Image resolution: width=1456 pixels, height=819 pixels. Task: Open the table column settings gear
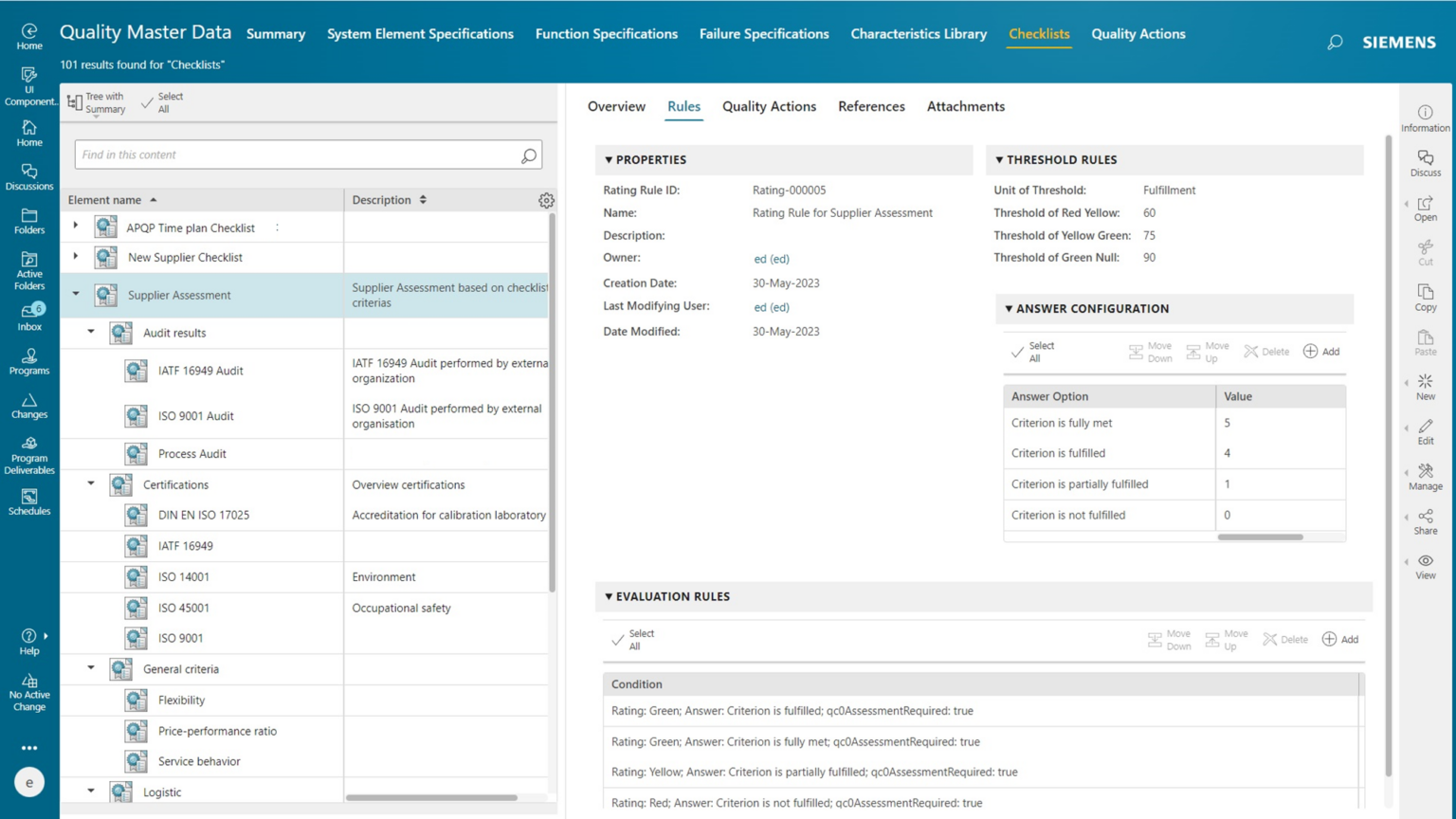[x=546, y=200]
